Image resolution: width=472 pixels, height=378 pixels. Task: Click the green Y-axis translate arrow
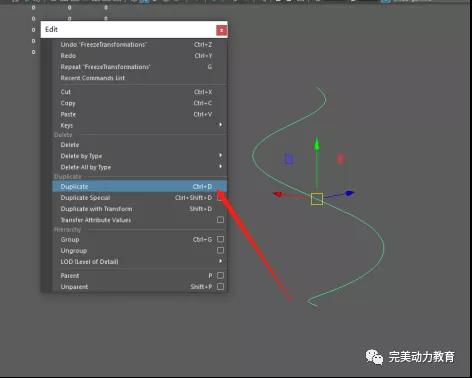(317, 144)
